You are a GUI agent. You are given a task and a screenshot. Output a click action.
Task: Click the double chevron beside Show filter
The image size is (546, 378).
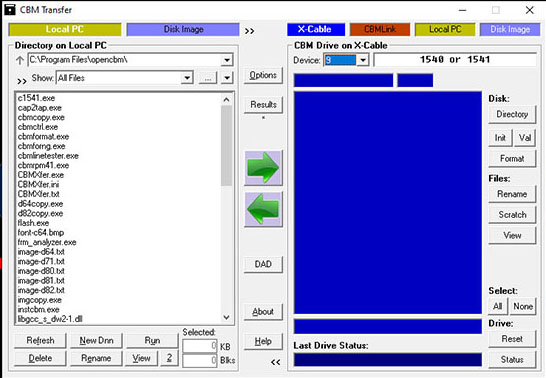(x=22, y=81)
